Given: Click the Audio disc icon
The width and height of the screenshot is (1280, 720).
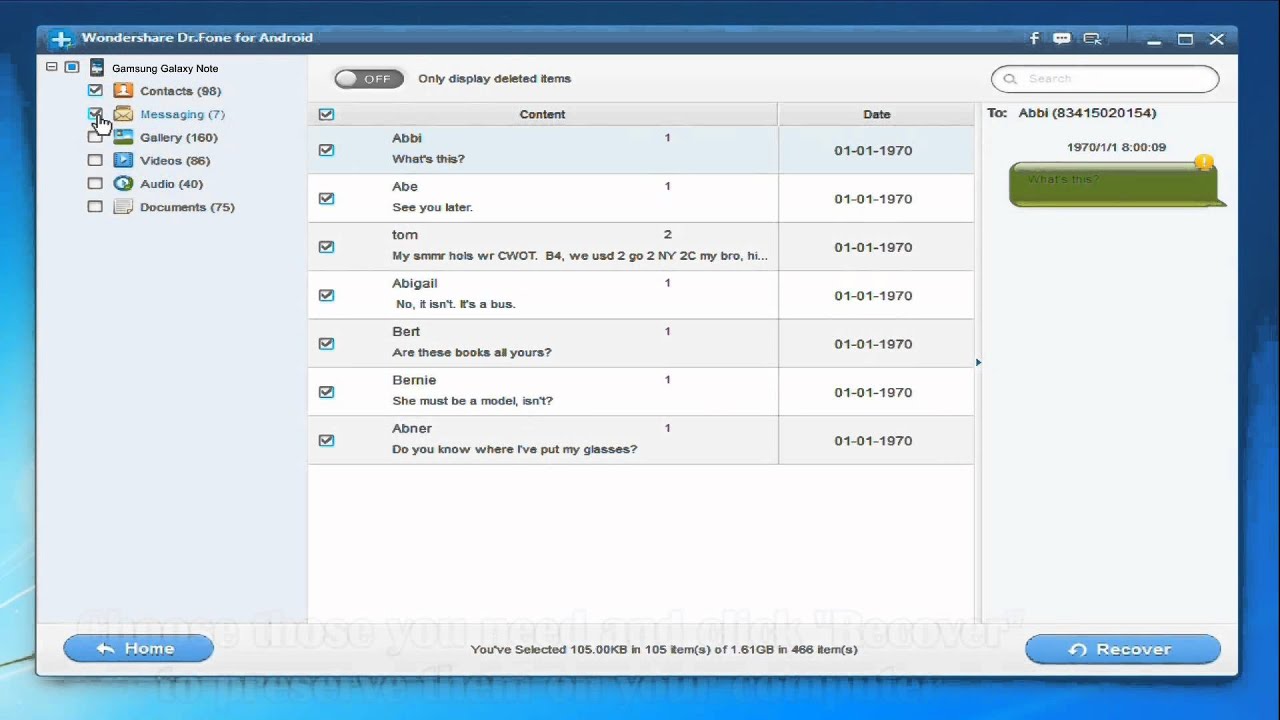Looking at the screenshot, I should click(x=123, y=184).
